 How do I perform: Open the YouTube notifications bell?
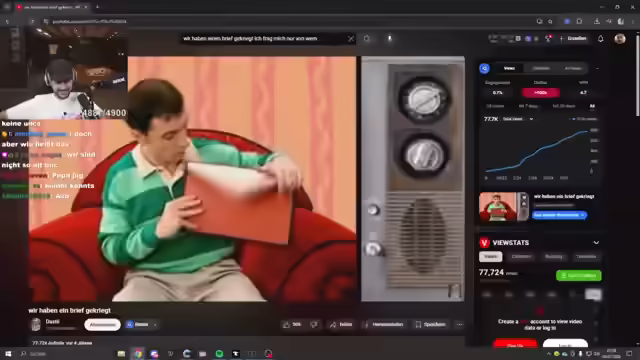click(x=600, y=39)
